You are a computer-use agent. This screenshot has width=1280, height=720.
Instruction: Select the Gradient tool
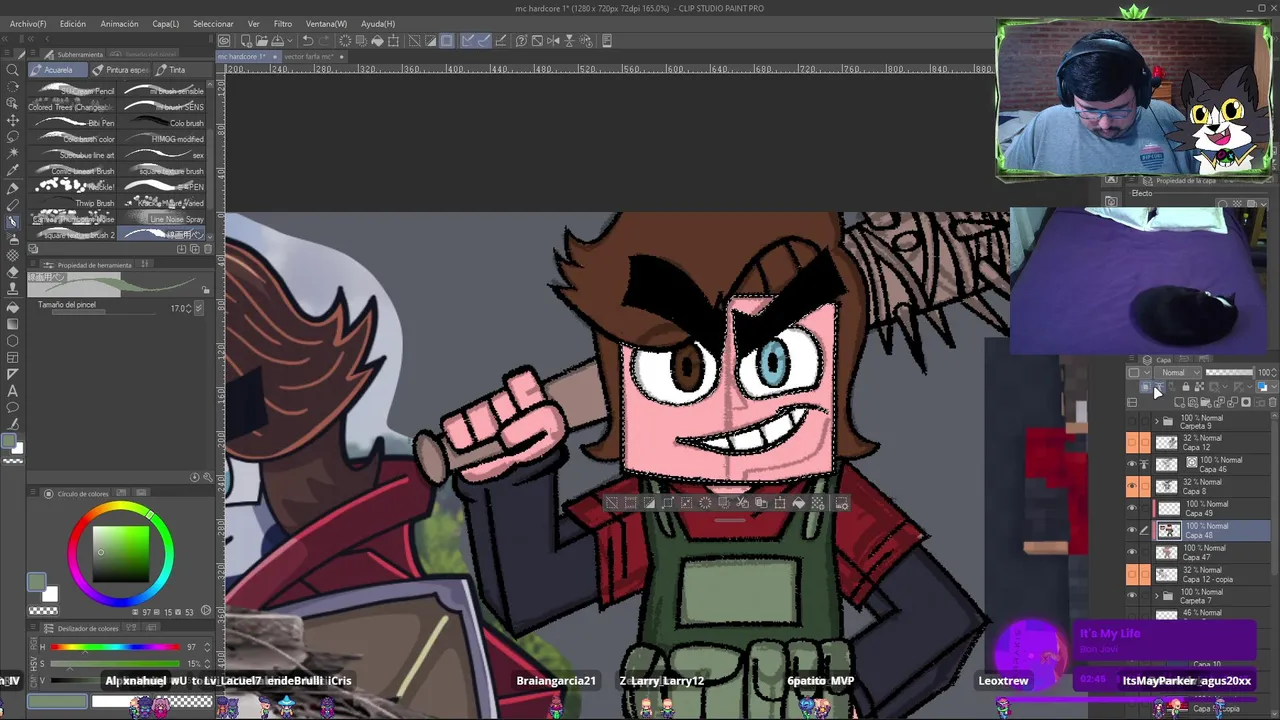(x=13, y=323)
